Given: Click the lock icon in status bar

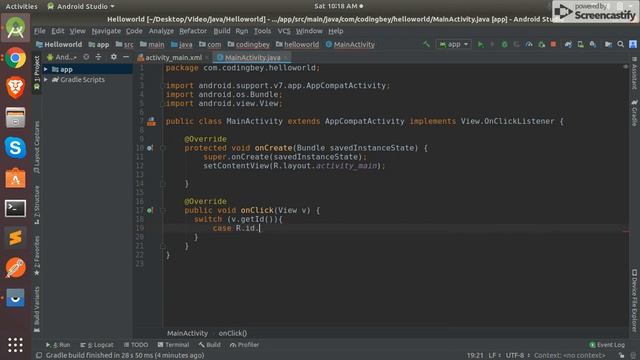Looking at the screenshot, I should (x=621, y=356).
